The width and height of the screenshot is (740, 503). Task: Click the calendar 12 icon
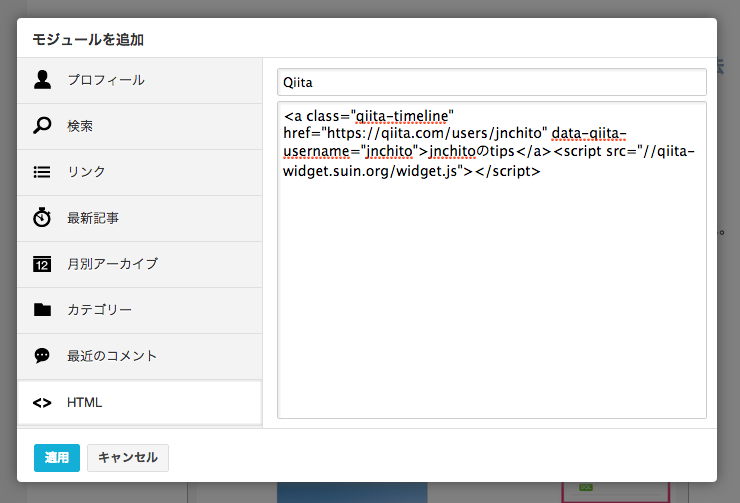pos(42,264)
